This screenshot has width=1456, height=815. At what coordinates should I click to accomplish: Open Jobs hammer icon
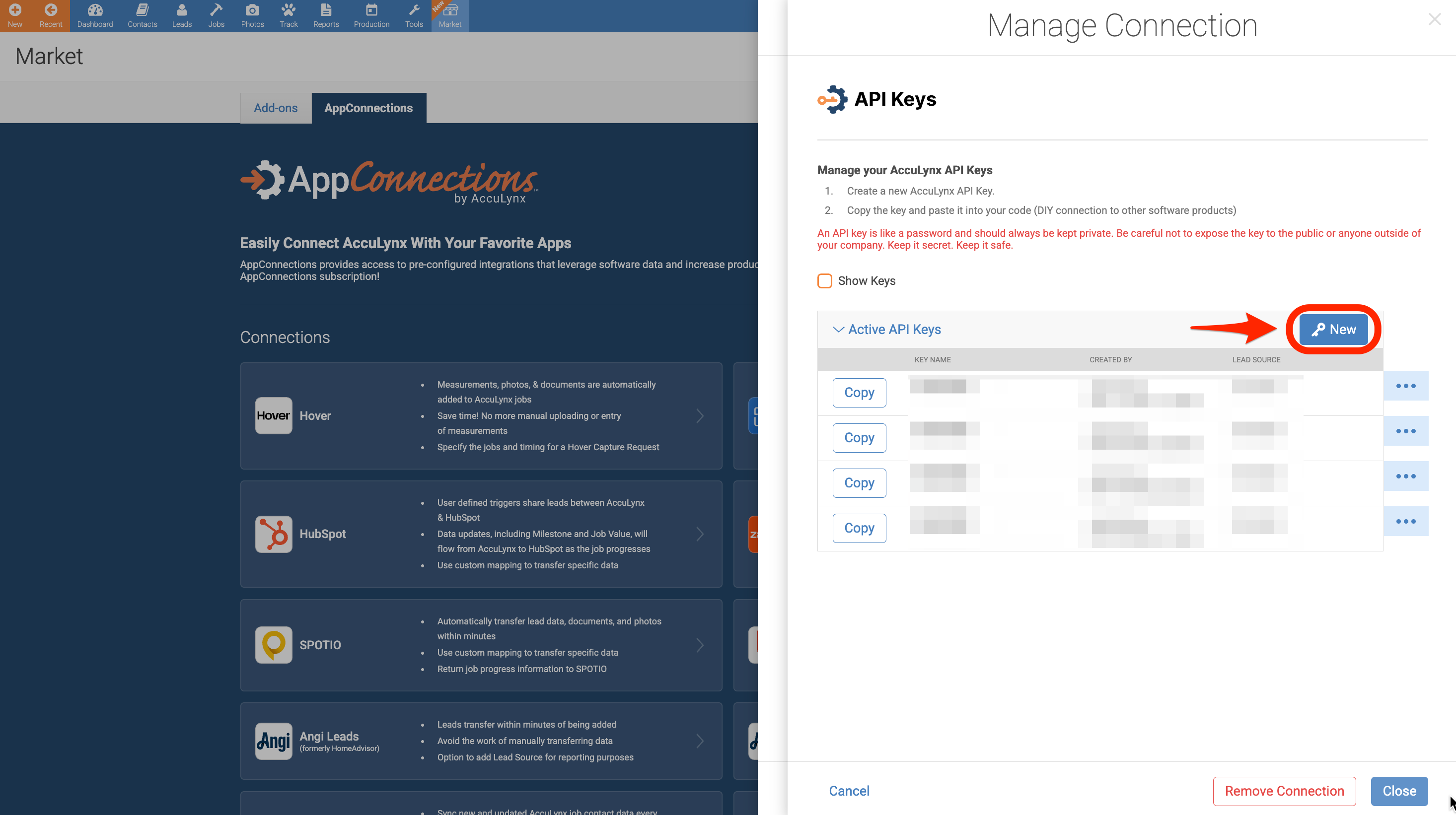click(x=216, y=10)
